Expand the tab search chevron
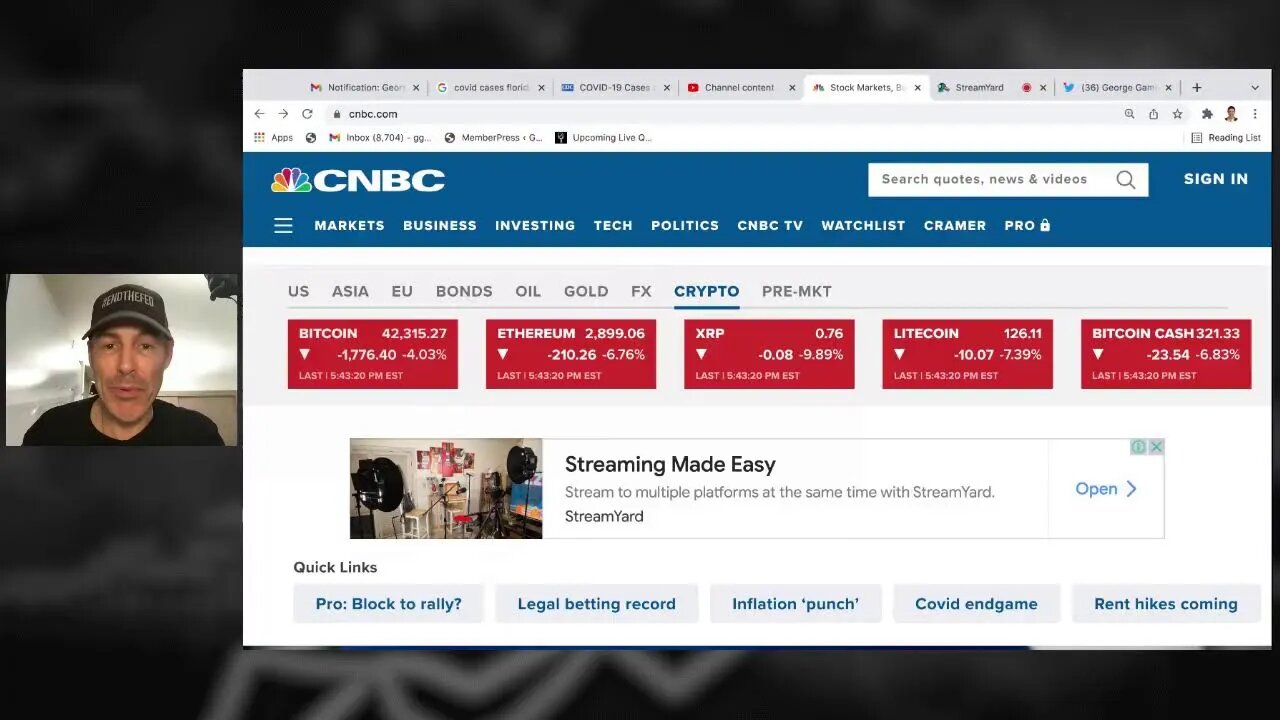 click(x=1255, y=88)
